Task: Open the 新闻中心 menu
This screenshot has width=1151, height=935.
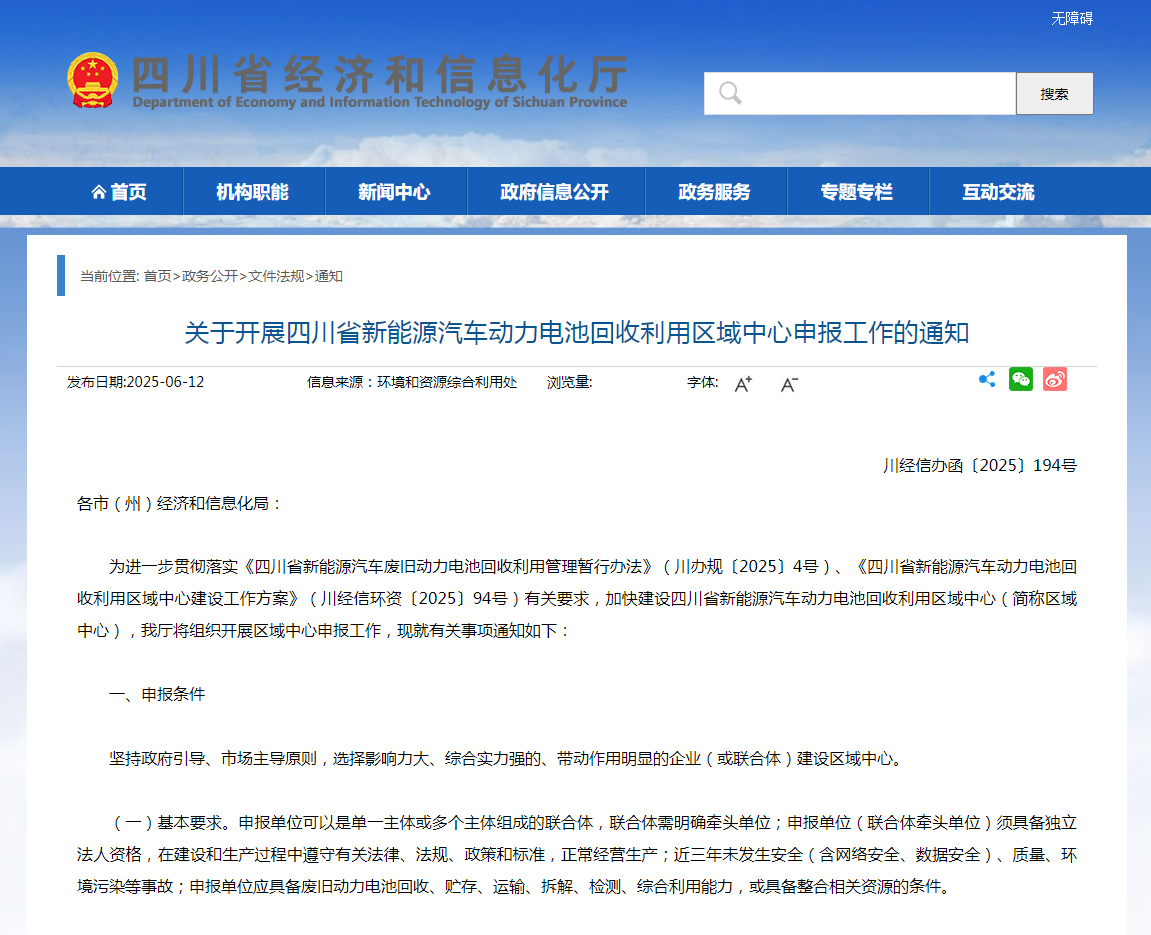Action: (394, 192)
